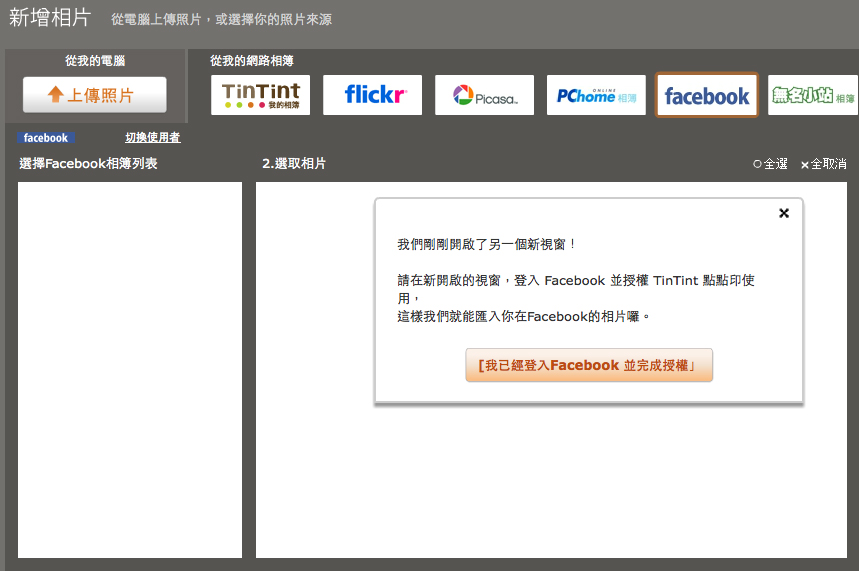Viewport: 859px width, 571px height.
Task: Select the Facebook album source
Action: click(707, 95)
